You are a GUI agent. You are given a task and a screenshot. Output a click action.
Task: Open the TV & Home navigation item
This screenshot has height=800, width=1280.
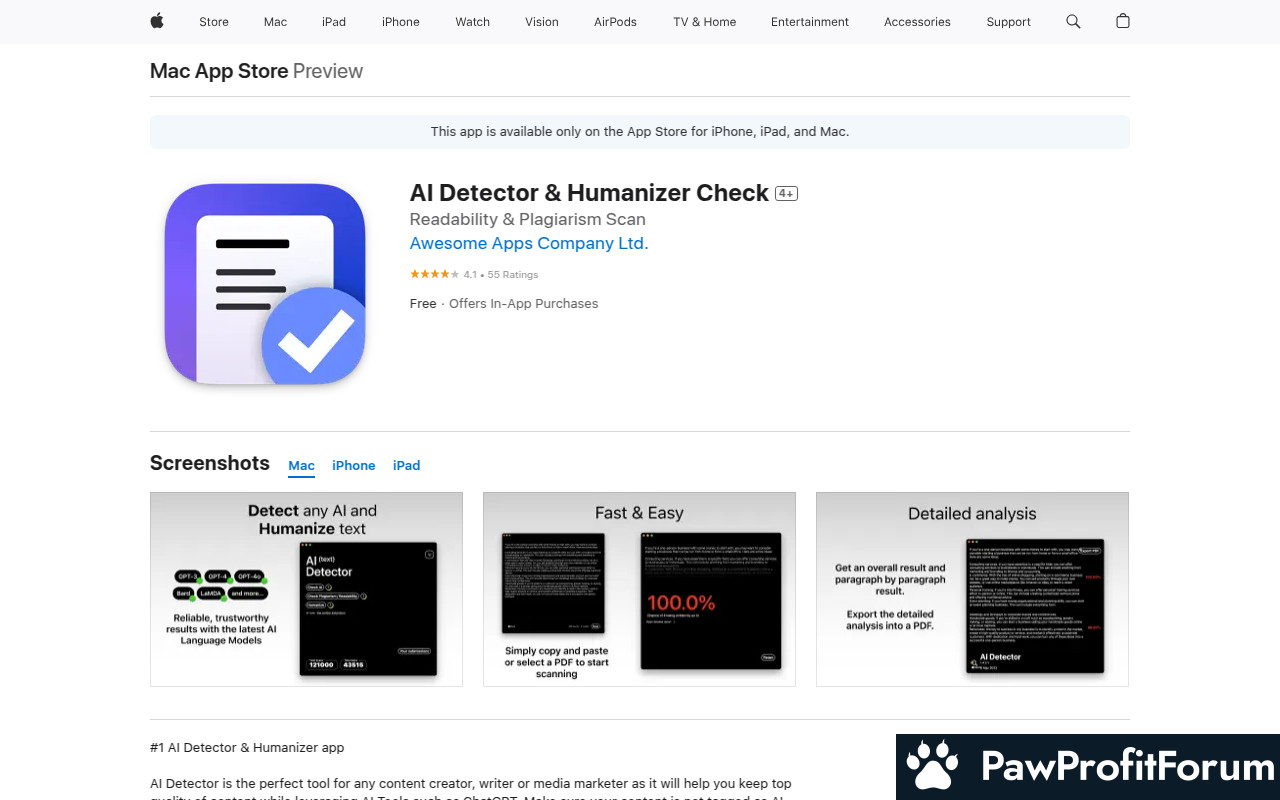click(x=705, y=22)
